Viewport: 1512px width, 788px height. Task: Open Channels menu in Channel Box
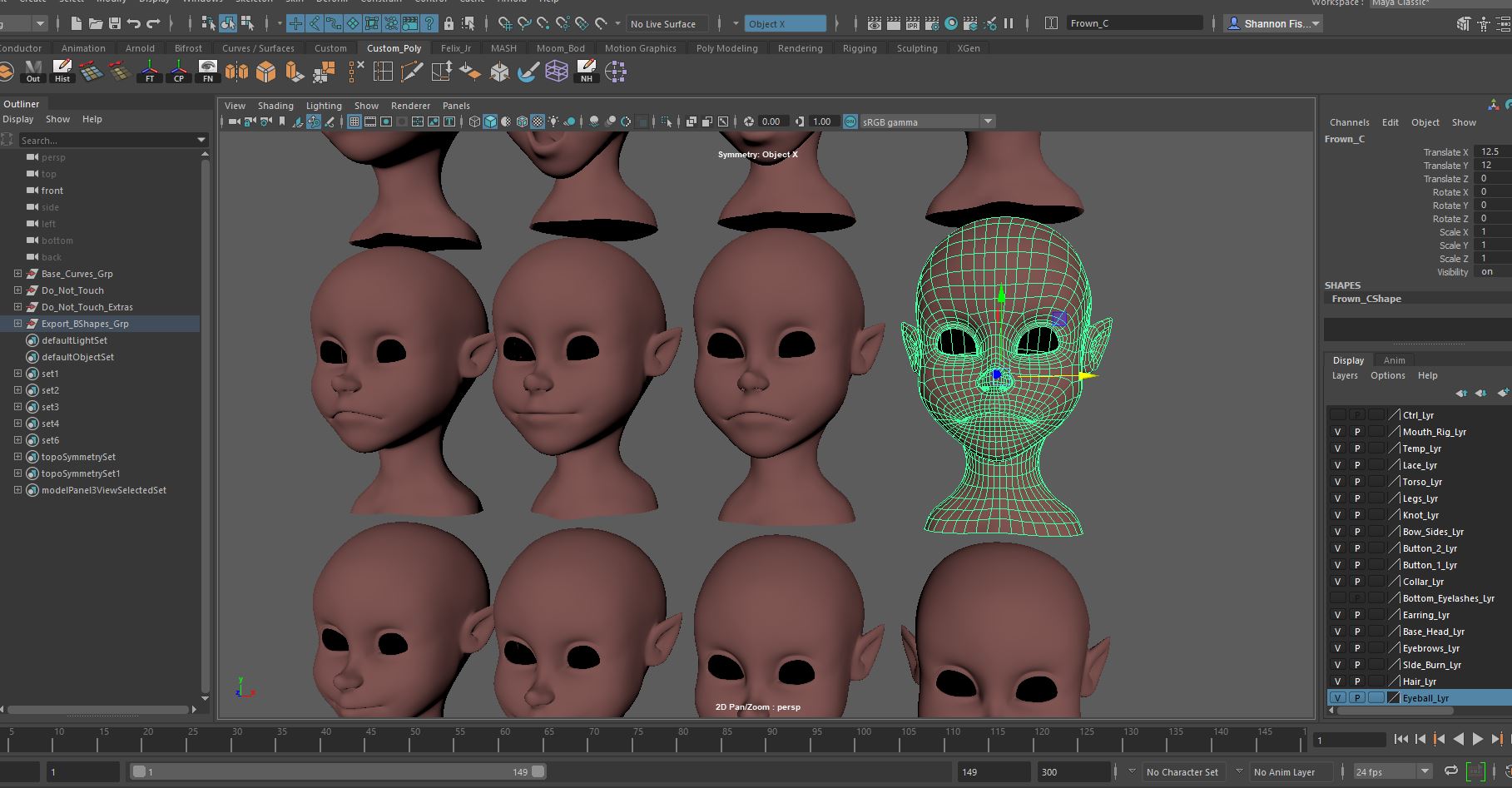pyautogui.click(x=1349, y=122)
